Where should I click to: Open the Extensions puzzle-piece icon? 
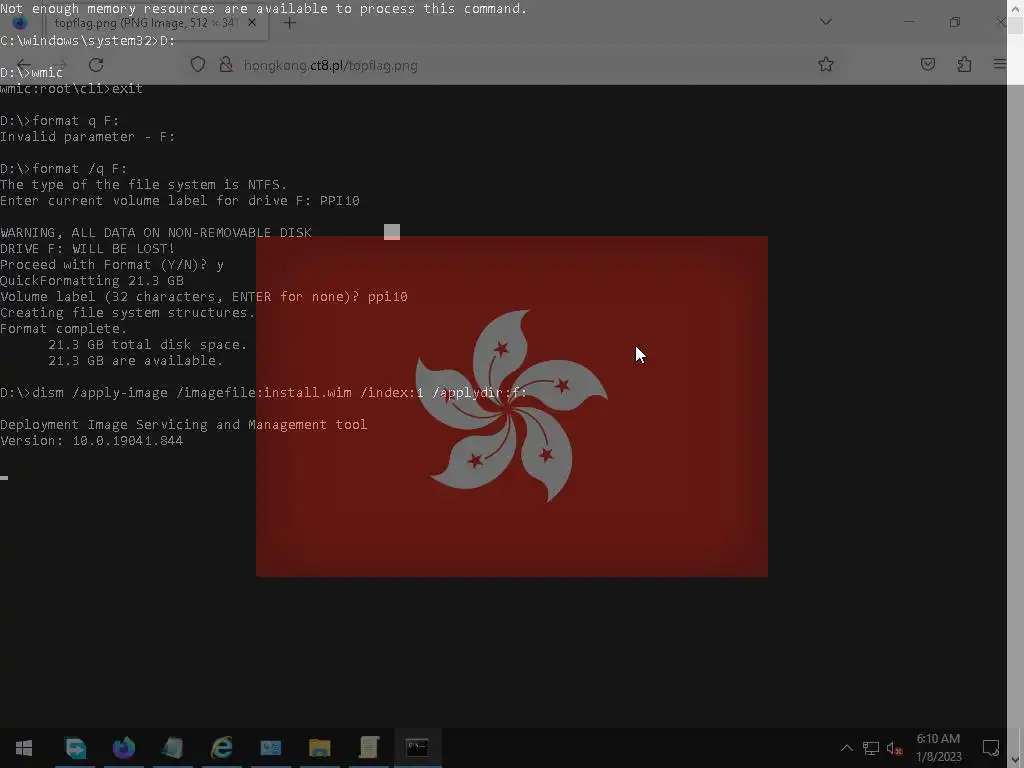point(964,64)
